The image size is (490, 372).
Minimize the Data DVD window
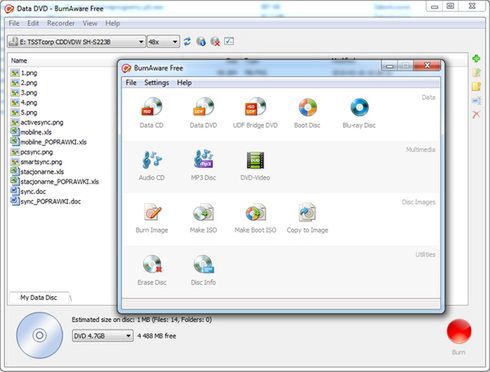(434, 6)
